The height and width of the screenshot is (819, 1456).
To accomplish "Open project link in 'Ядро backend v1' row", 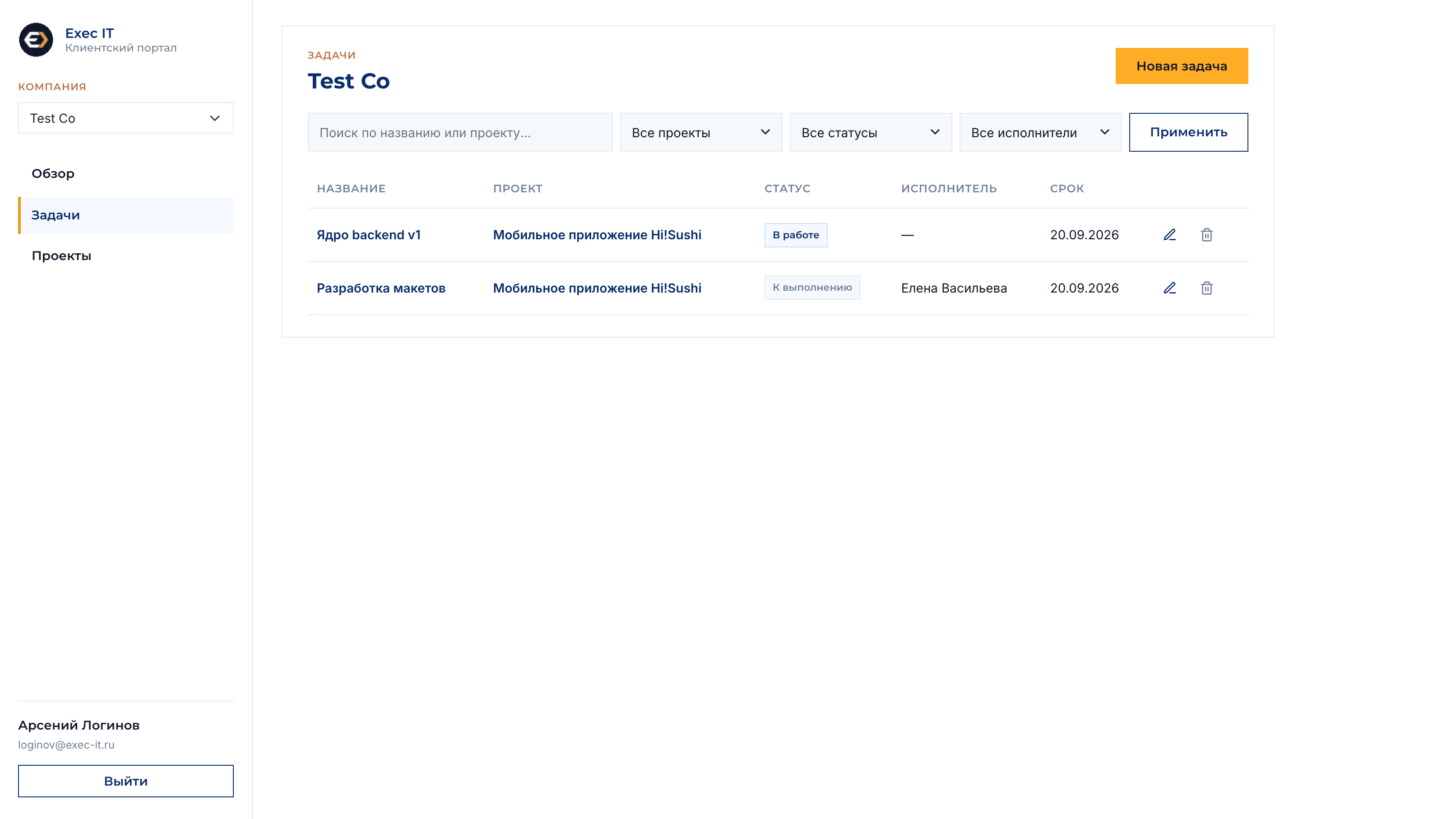I will click(597, 235).
